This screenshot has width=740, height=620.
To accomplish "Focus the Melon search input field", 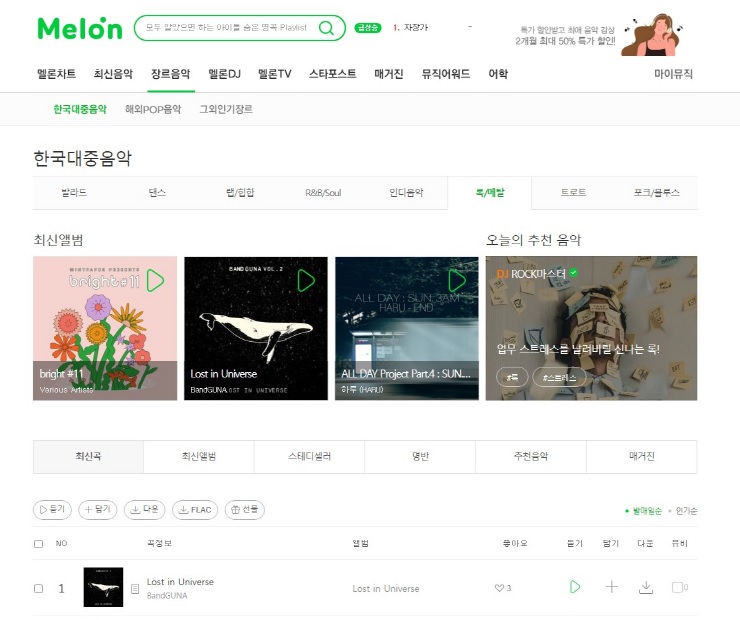I will [x=227, y=28].
